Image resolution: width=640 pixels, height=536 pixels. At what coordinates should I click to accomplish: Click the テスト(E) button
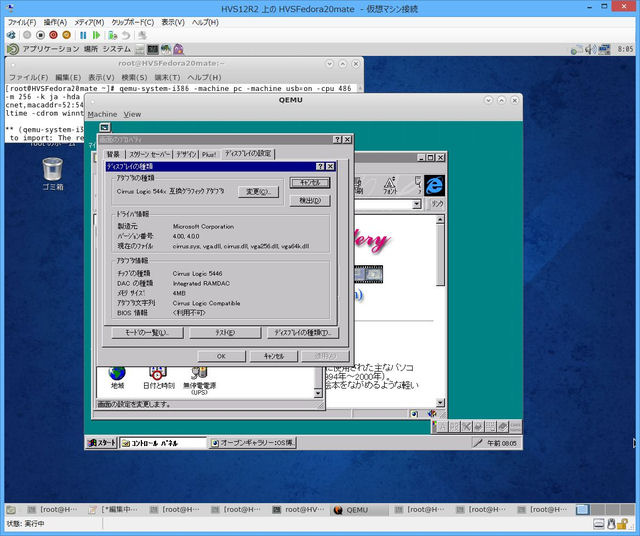pyautogui.click(x=225, y=333)
